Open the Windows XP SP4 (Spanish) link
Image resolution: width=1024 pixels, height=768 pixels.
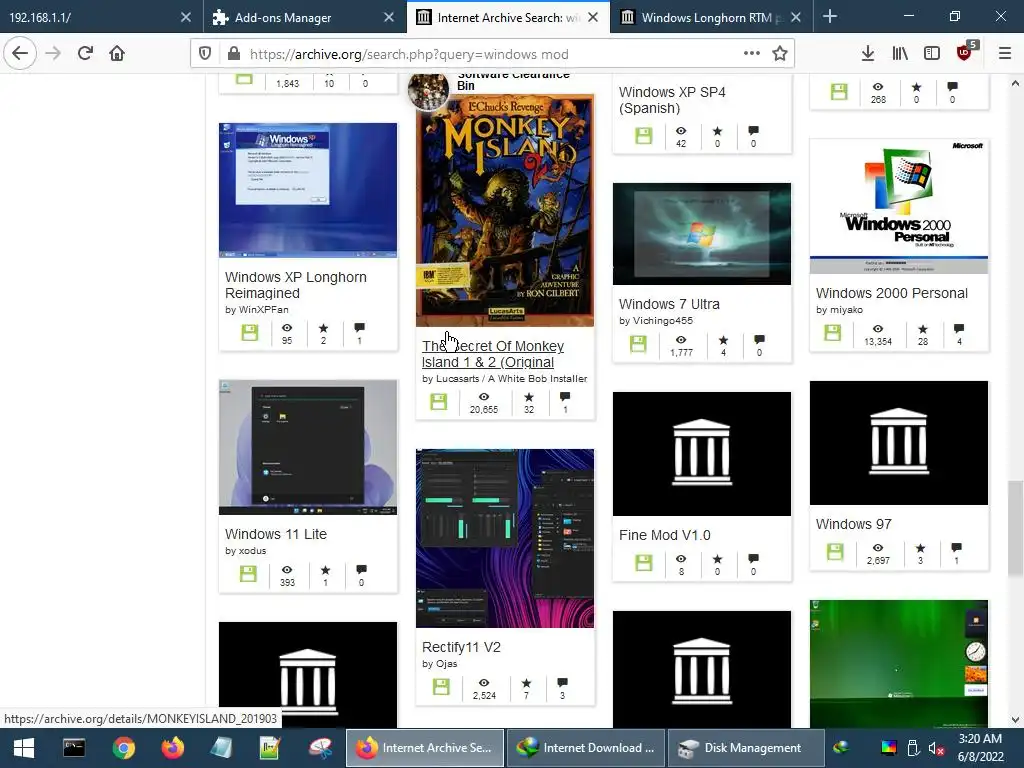[x=672, y=100]
